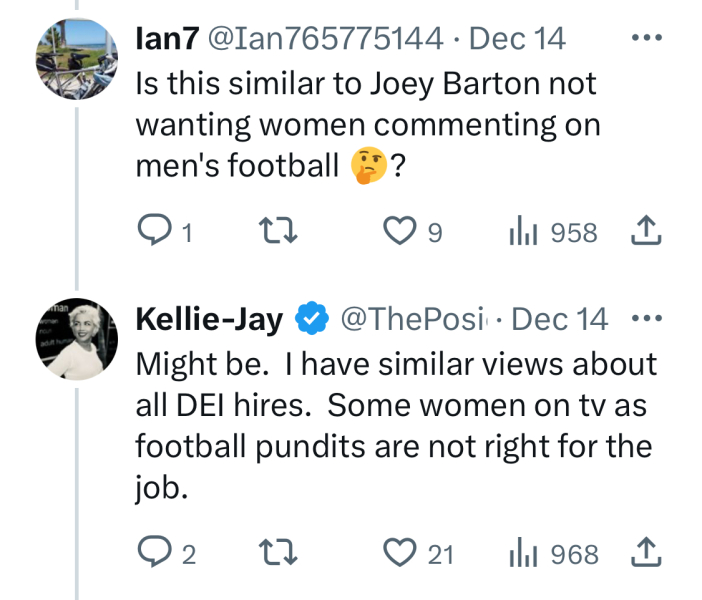Screen dimensions: 702x600
Task: Like Kellie-Jay's tweet with 21 likes
Action: pyautogui.click(x=401, y=552)
